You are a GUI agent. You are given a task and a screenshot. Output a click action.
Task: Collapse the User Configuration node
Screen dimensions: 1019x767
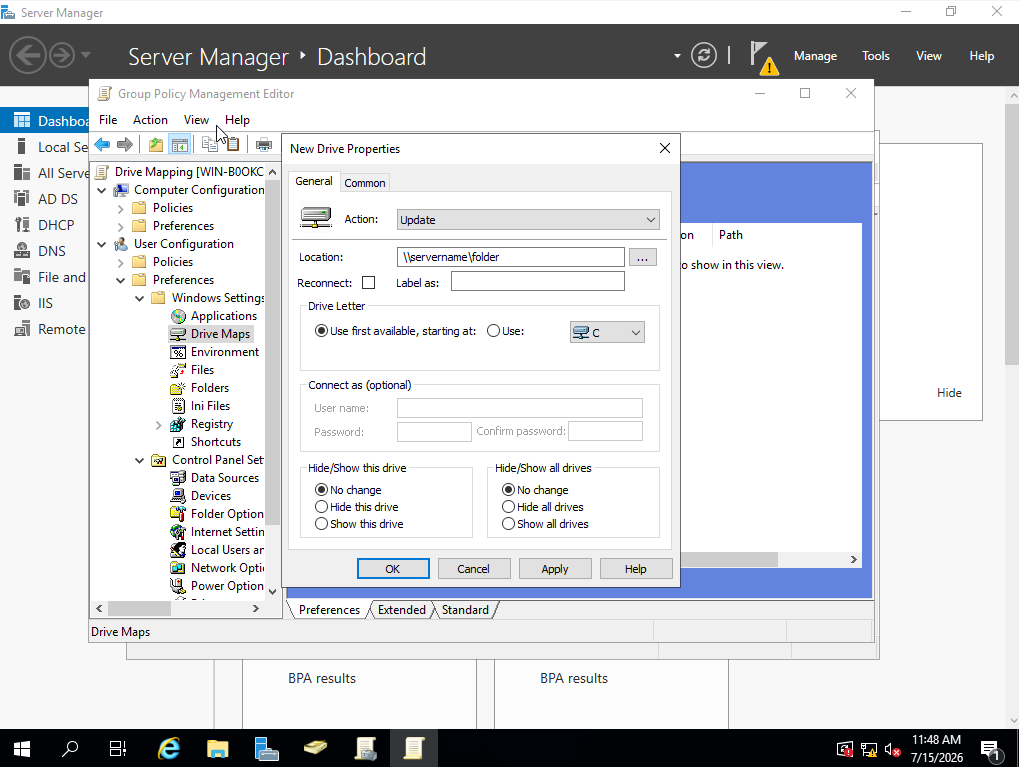pyautogui.click(x=101, y=244)
